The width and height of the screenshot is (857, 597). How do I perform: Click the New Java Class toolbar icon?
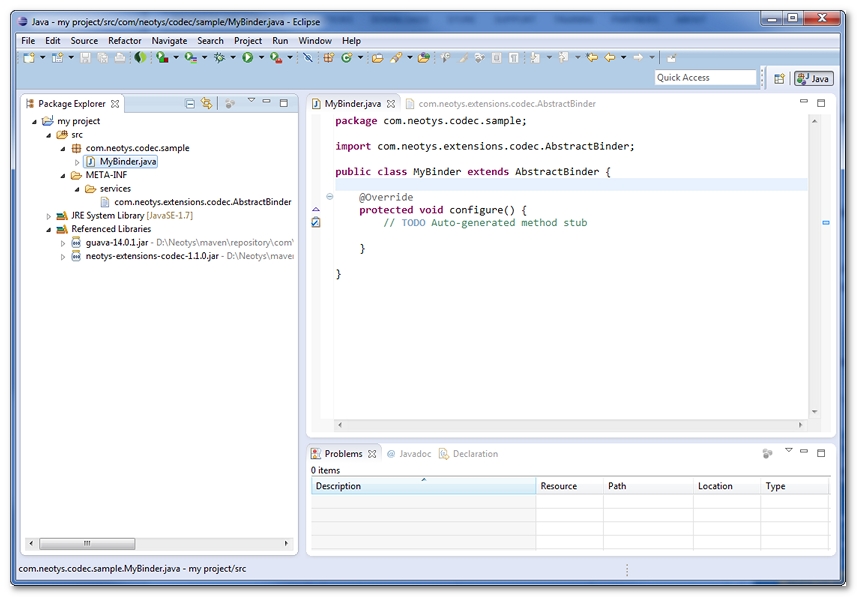[x=346, y=58]
